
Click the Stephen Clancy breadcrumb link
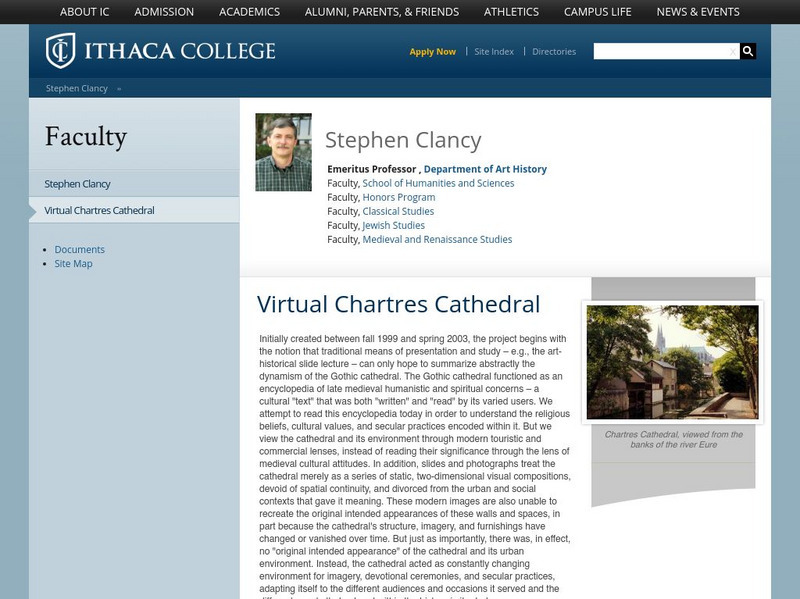point(76,88)
